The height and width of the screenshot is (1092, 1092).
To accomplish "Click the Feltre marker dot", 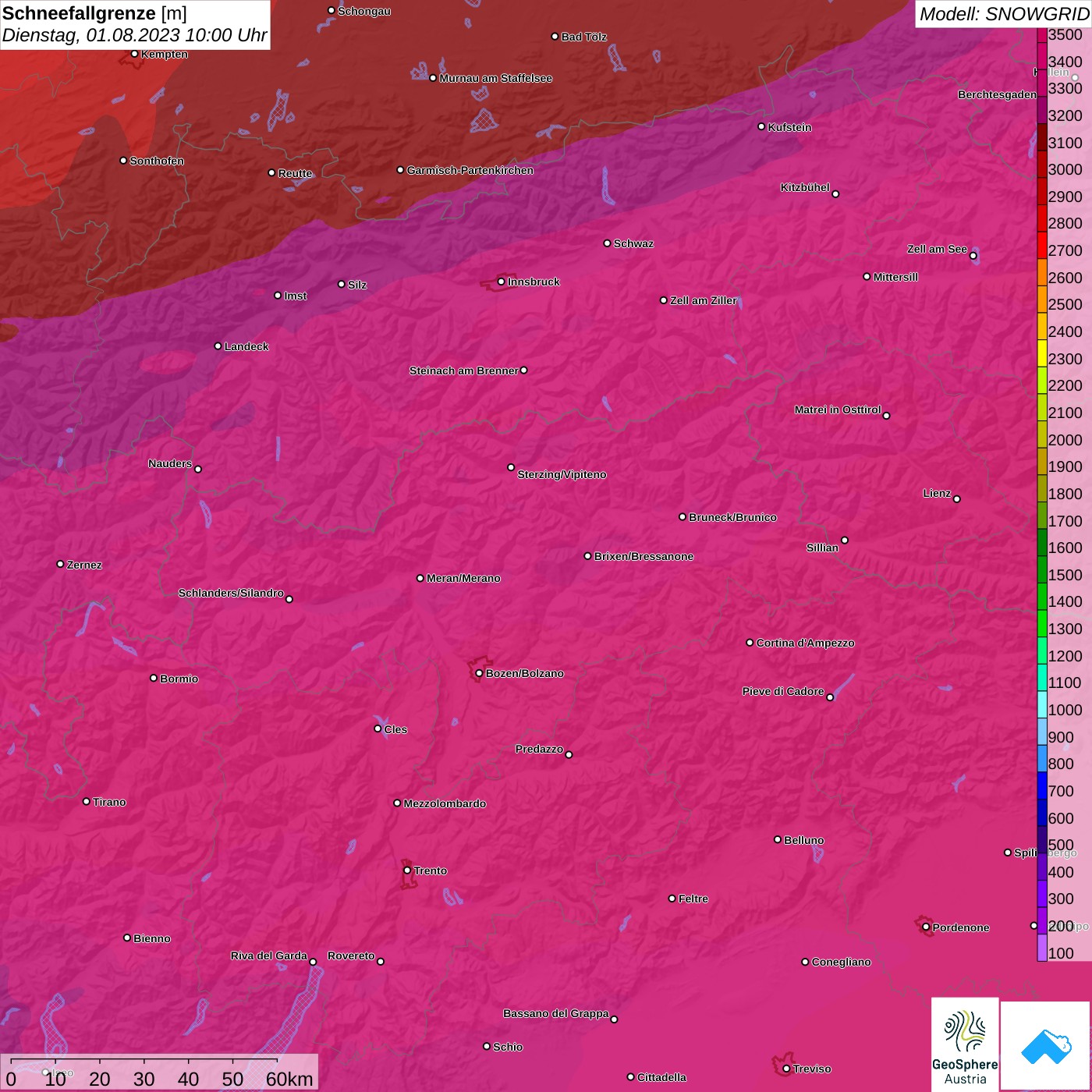I will pyautogui.click(x=672, y=899).
